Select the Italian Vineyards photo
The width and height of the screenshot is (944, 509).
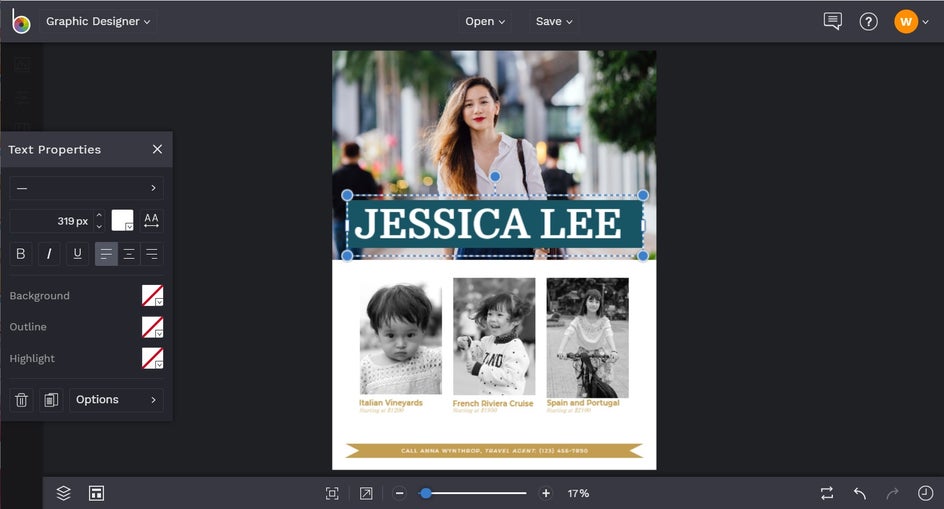[400, 339]
